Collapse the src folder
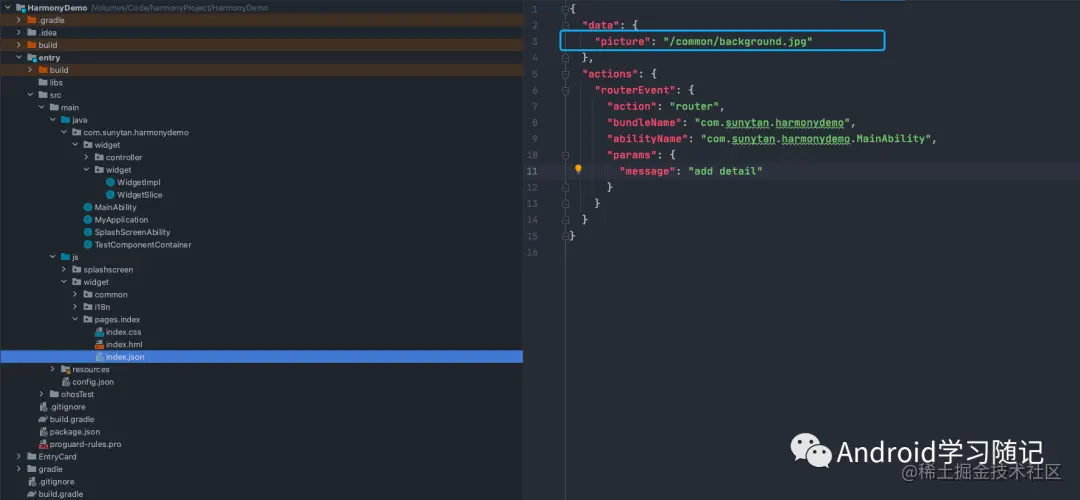Screen dimensions: 1080x500 (30, 95)
